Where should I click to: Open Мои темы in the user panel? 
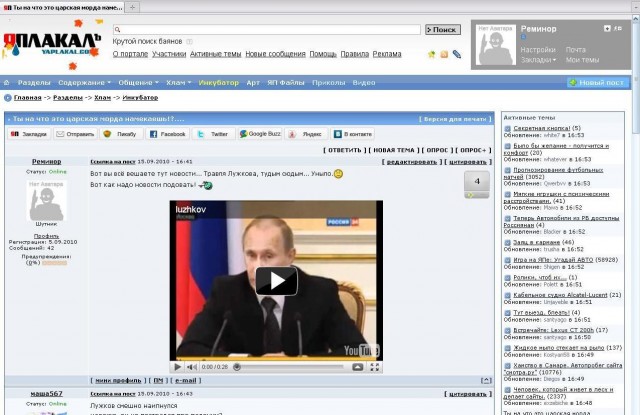(x=582, y=60)
